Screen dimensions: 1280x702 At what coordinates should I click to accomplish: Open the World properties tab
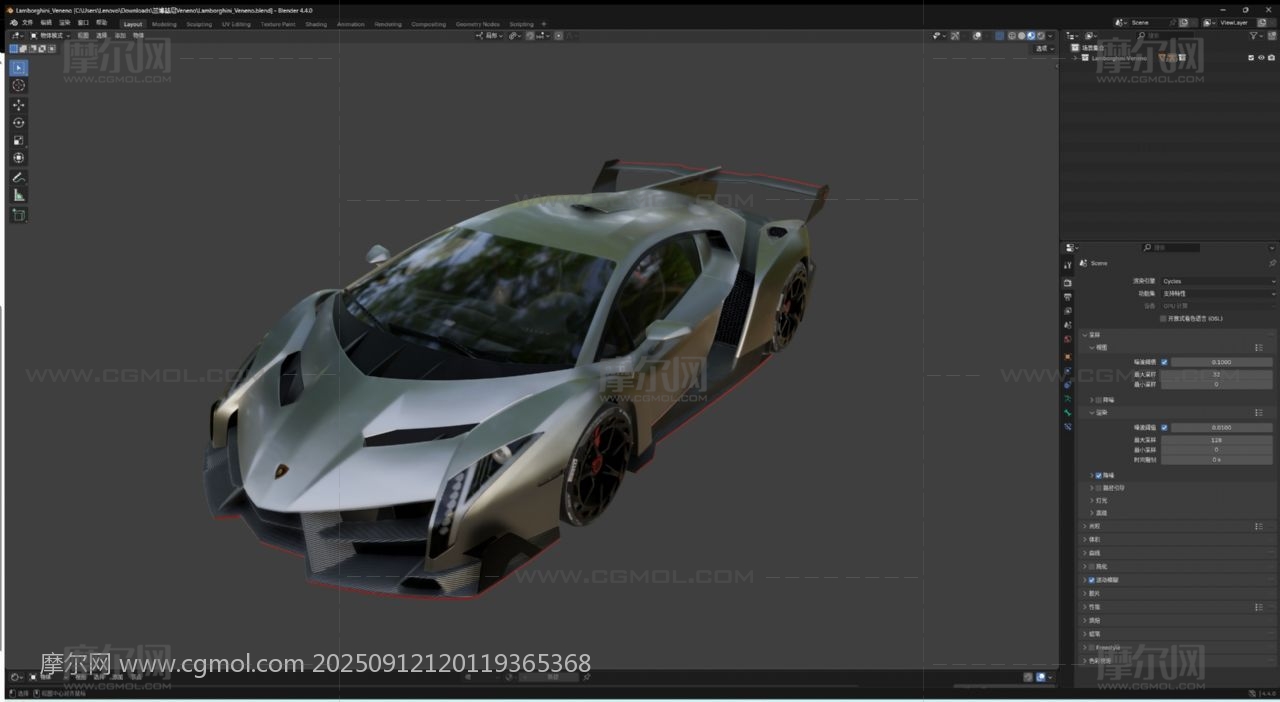click(1067, 340)
